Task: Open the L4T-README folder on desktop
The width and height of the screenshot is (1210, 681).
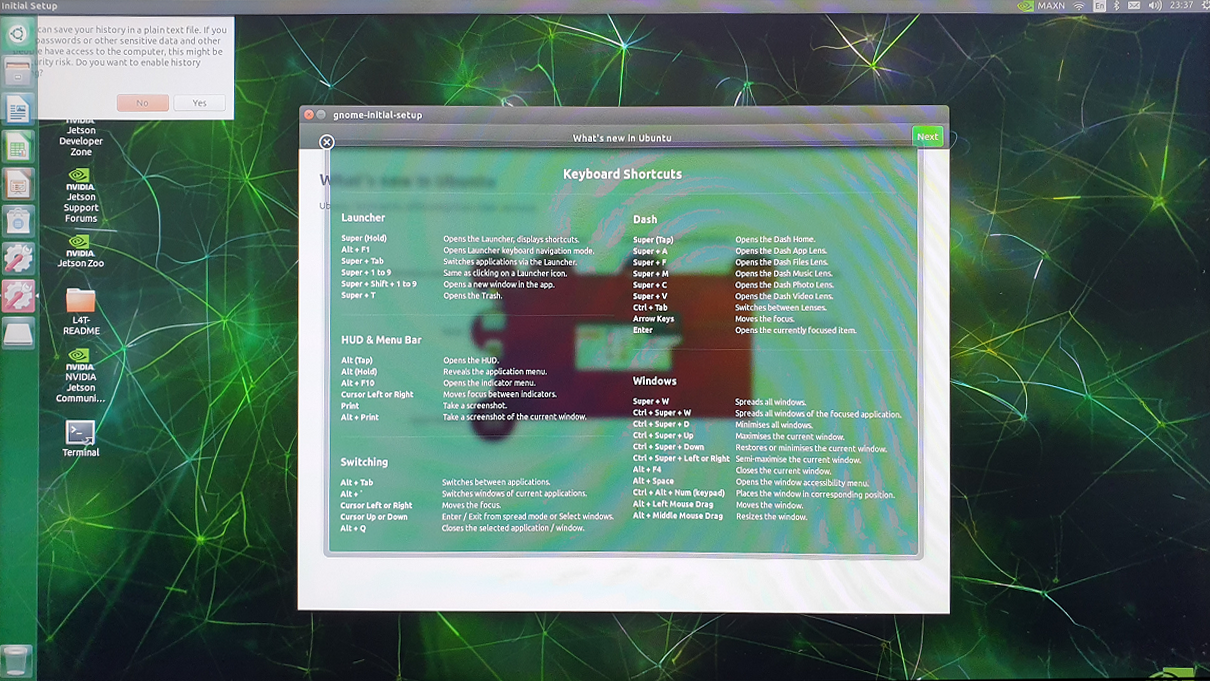Action: tap(81, 312)
